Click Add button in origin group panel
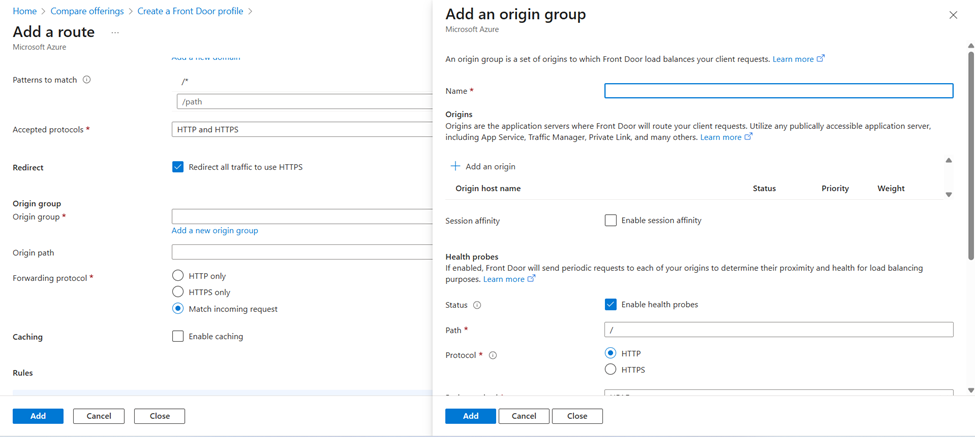 point(471,416)
